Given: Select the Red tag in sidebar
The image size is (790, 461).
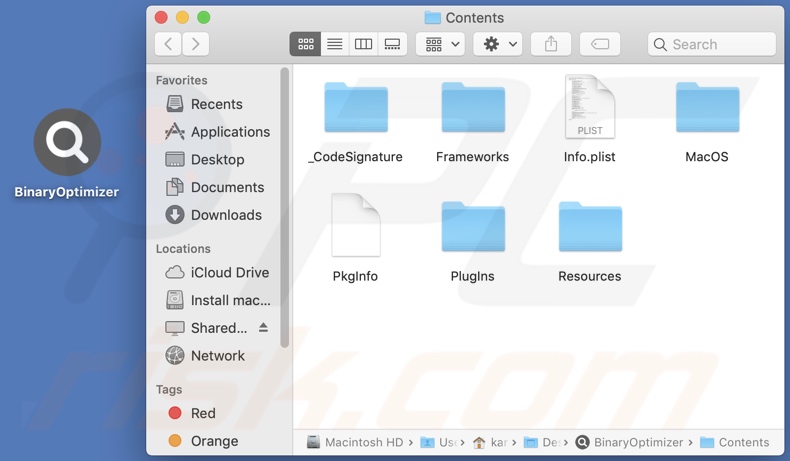Looking at the screenshot, I should (202, 413).
